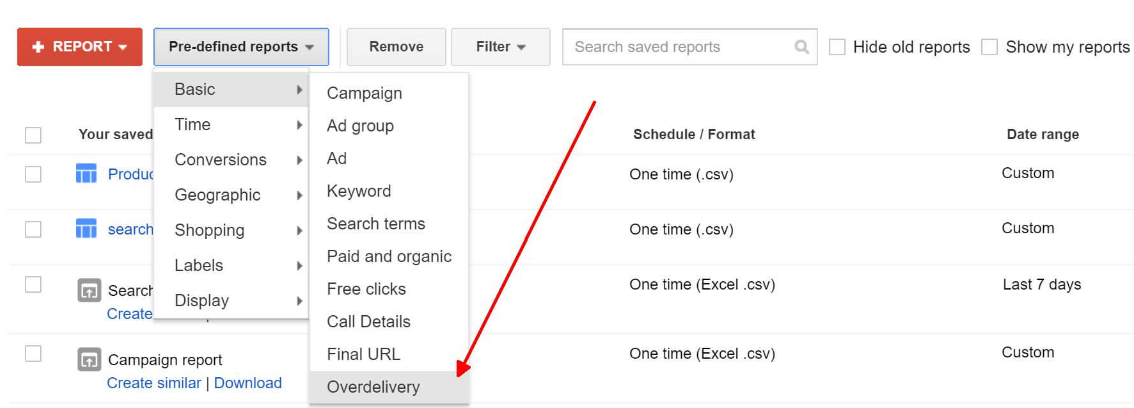Click the Remove button

(396, 47)
